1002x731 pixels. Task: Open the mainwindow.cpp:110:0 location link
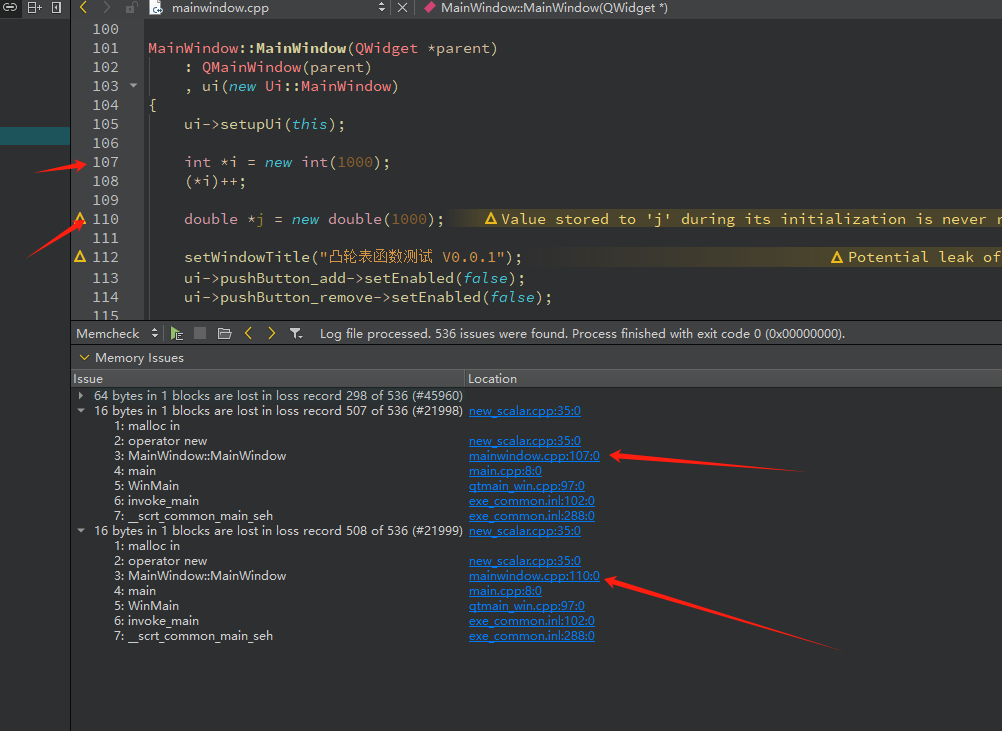pyautogui.click(x=534, y=576)
